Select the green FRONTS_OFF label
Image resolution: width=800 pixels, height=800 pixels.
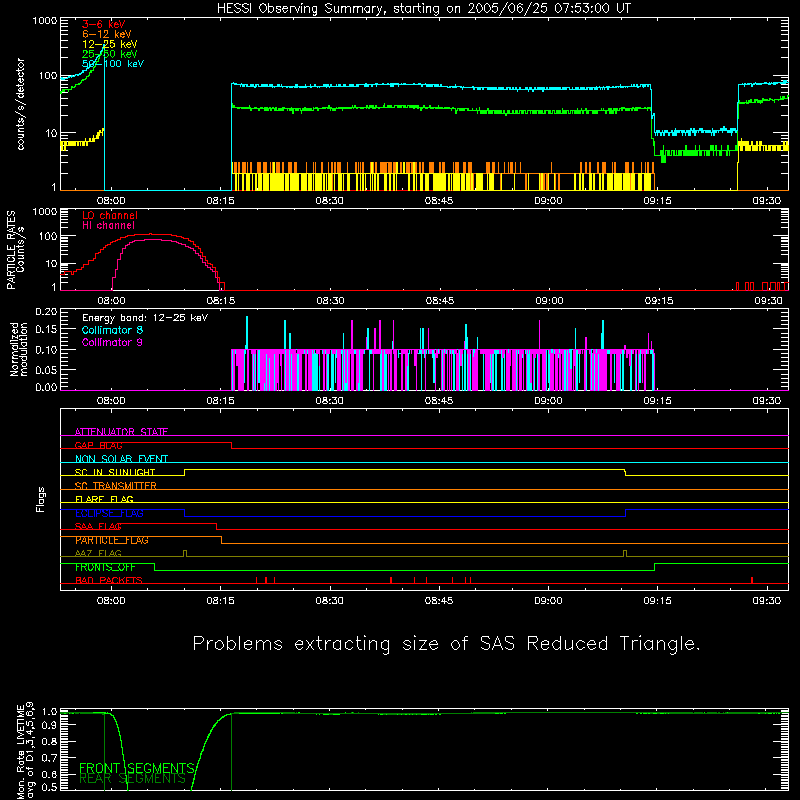tap(105, 567)
